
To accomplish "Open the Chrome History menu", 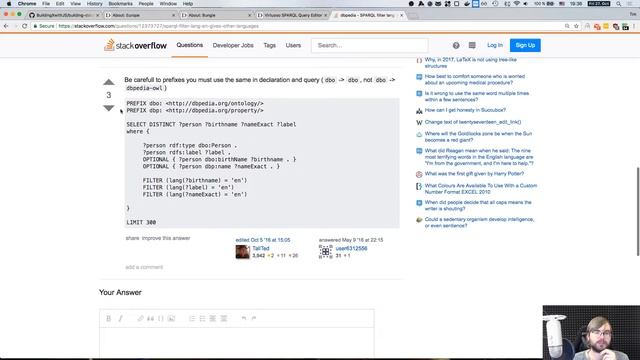I will (x=94, y=4).
